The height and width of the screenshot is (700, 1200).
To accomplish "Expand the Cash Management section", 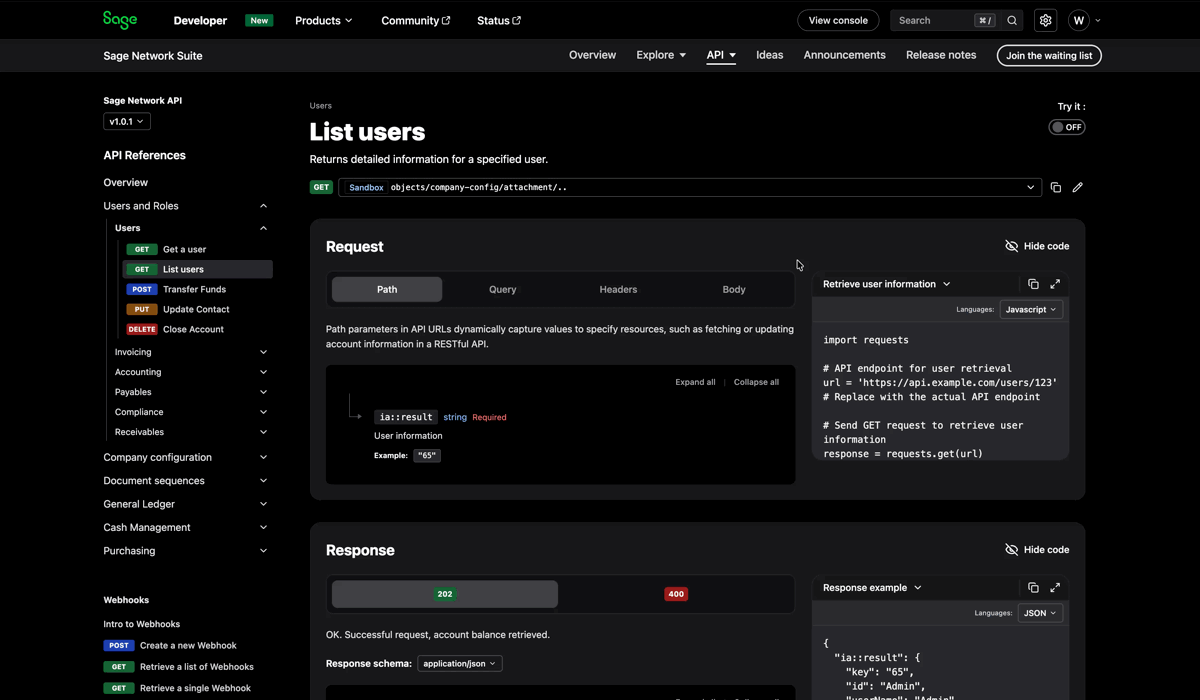I will click(264, 527).
